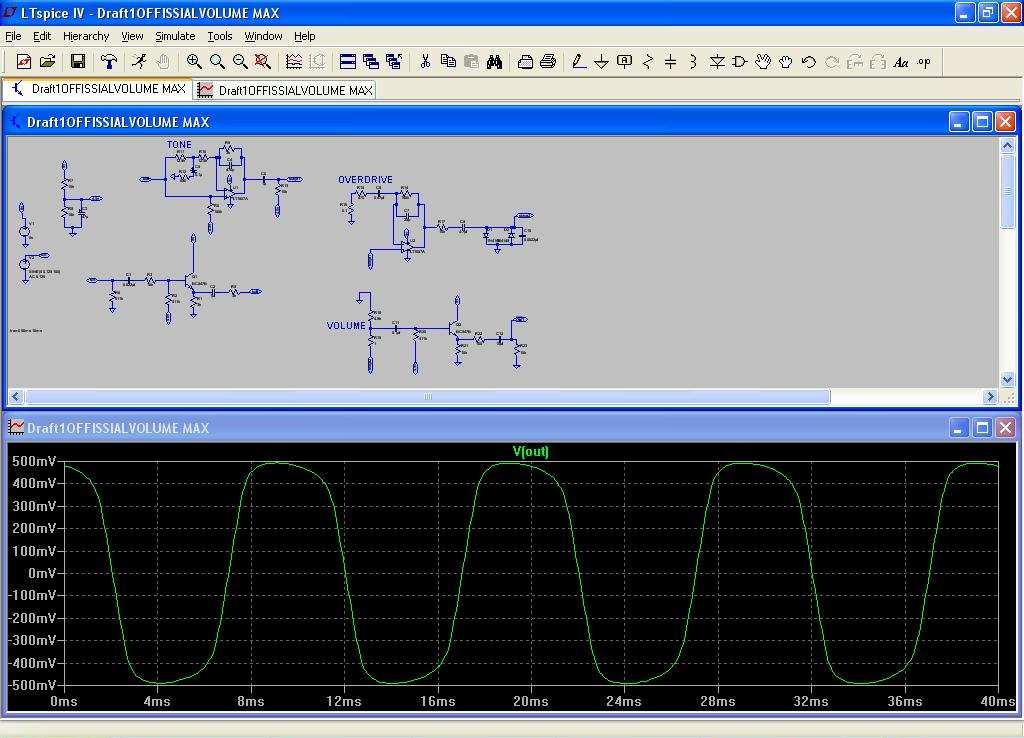Screen dimensions: 1024x738
Task: Click the OVERDRIVE label in the schematic
Action: (x=365, y=180)
